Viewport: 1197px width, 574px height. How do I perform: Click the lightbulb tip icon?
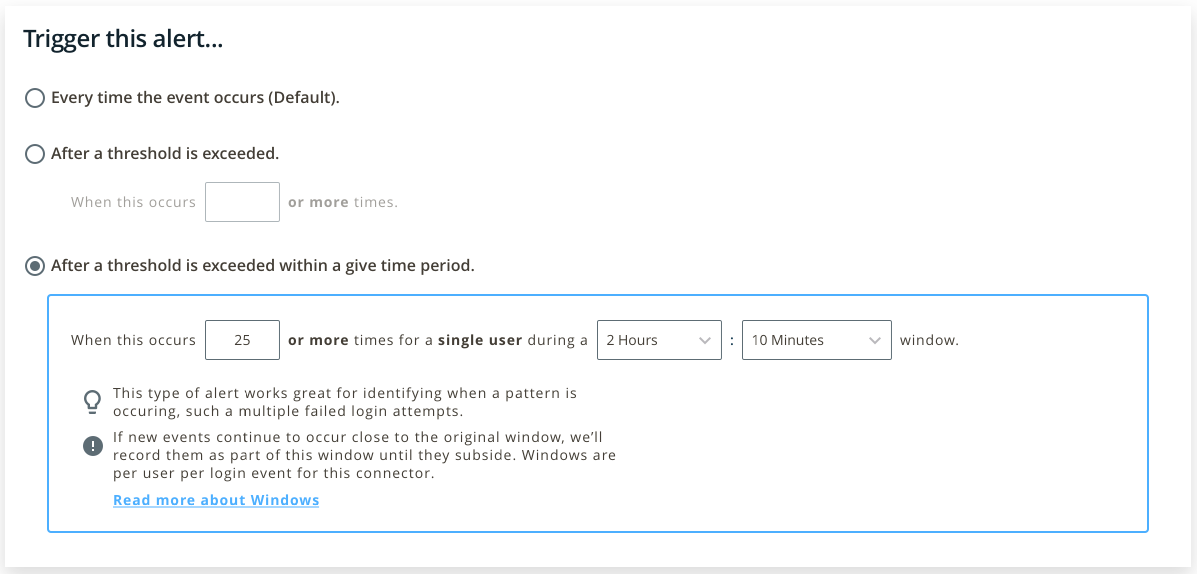(92, 402)
